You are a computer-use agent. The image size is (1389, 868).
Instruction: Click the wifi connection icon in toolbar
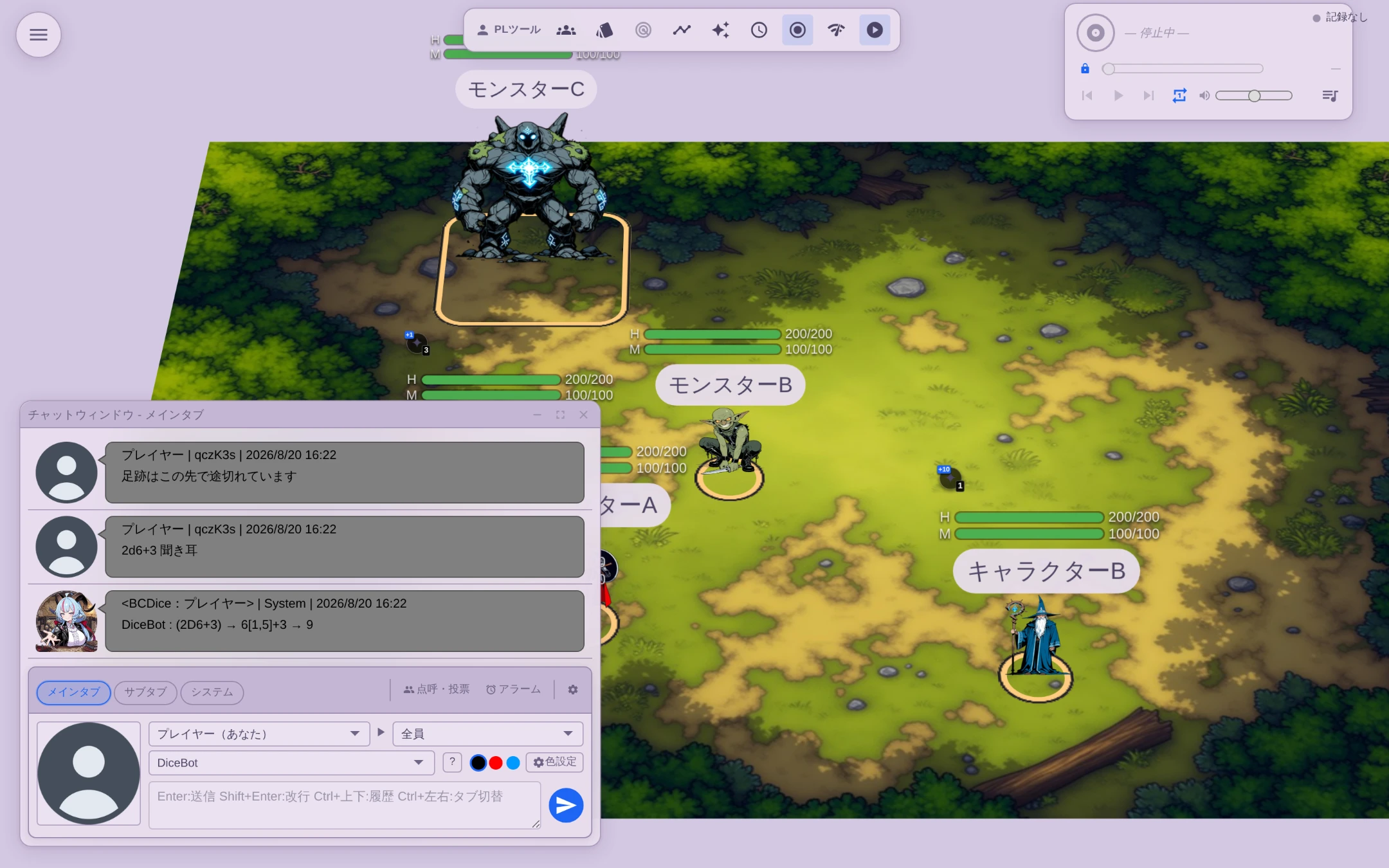click(836, 30)
